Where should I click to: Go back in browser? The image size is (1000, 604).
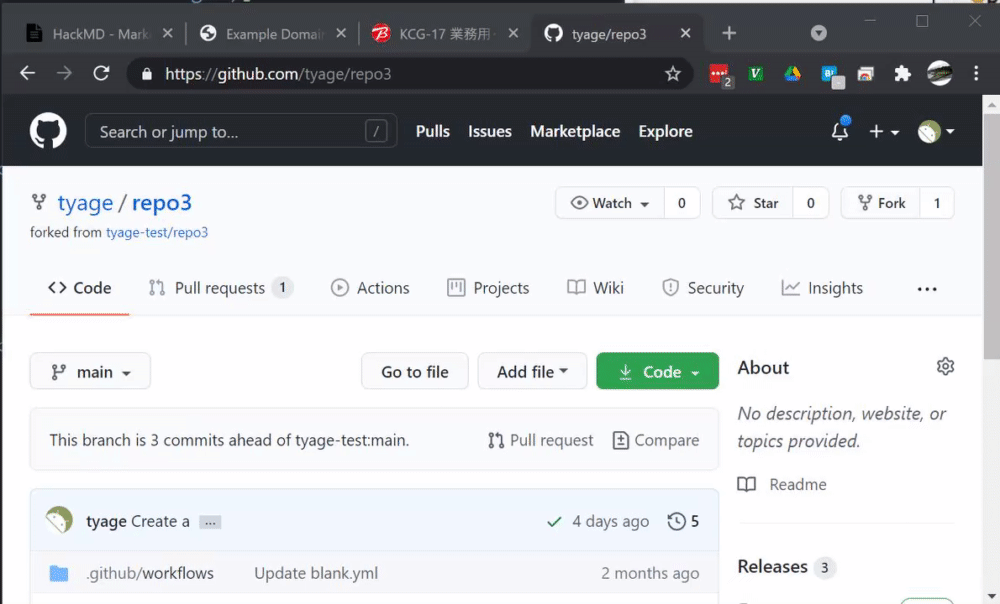[27, 73]
